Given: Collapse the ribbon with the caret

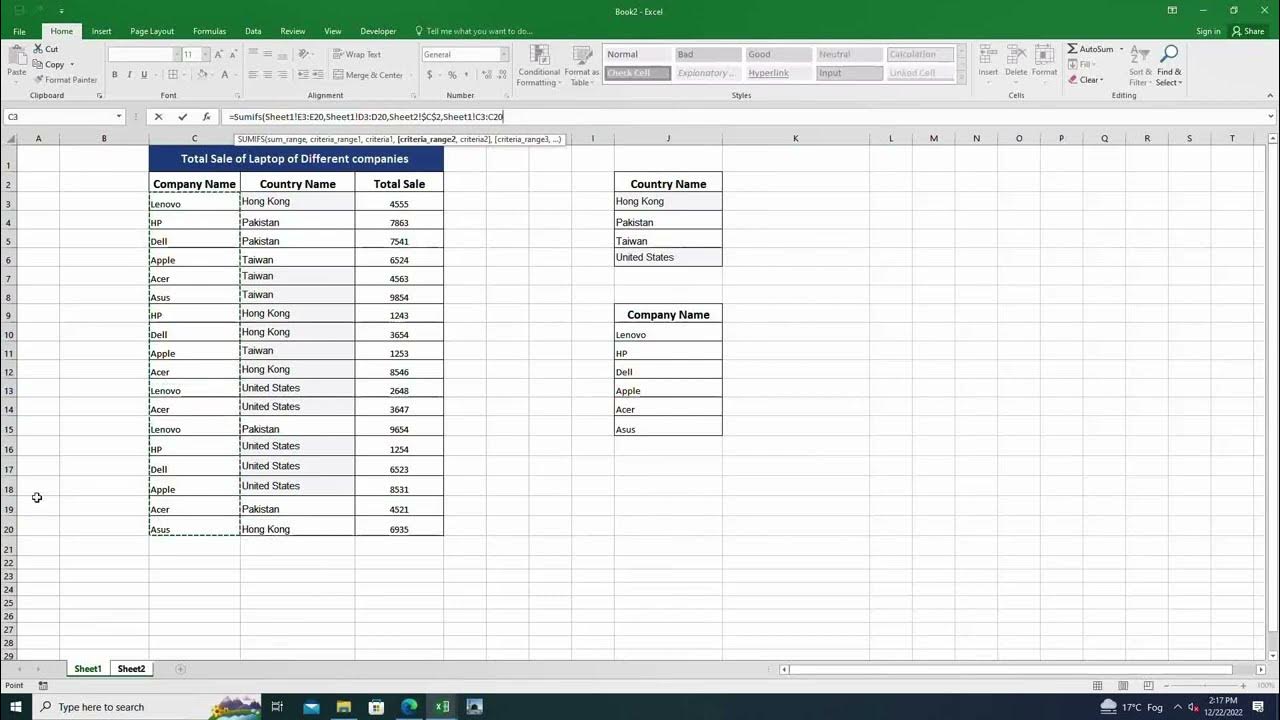Looking at the screenshot, I should [1270, 96].
